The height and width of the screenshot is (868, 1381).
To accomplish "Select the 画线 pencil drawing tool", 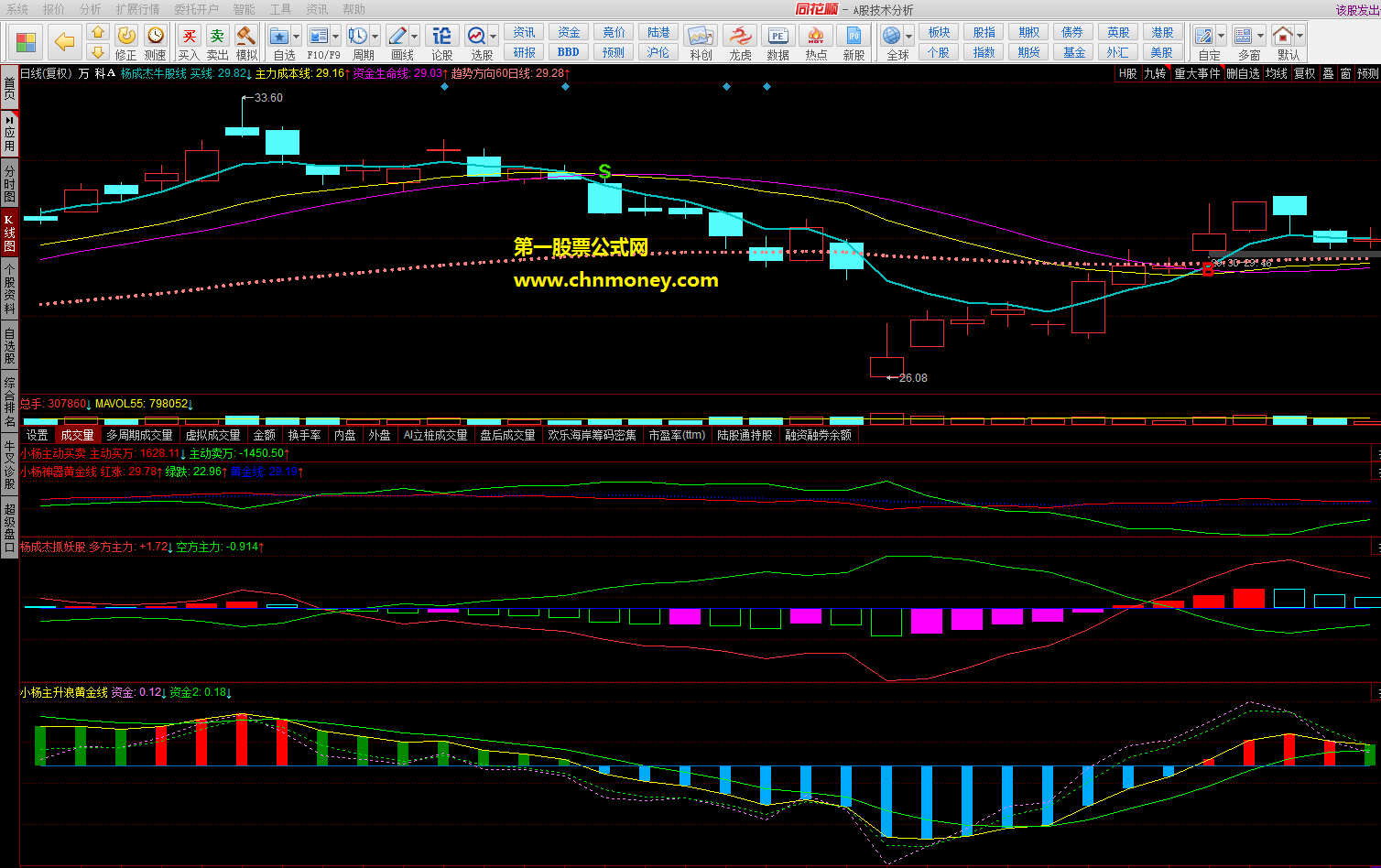I will coord(397,36).
